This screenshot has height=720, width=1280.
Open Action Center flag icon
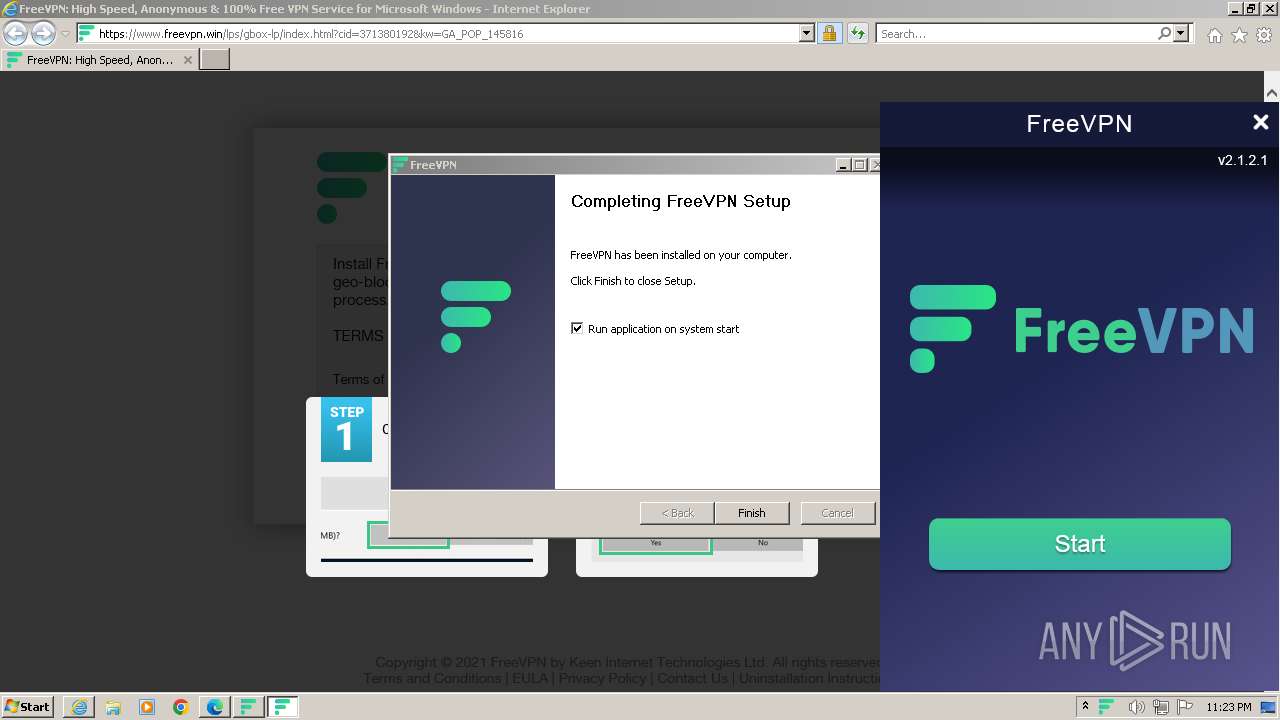(x=1185, y=707)
